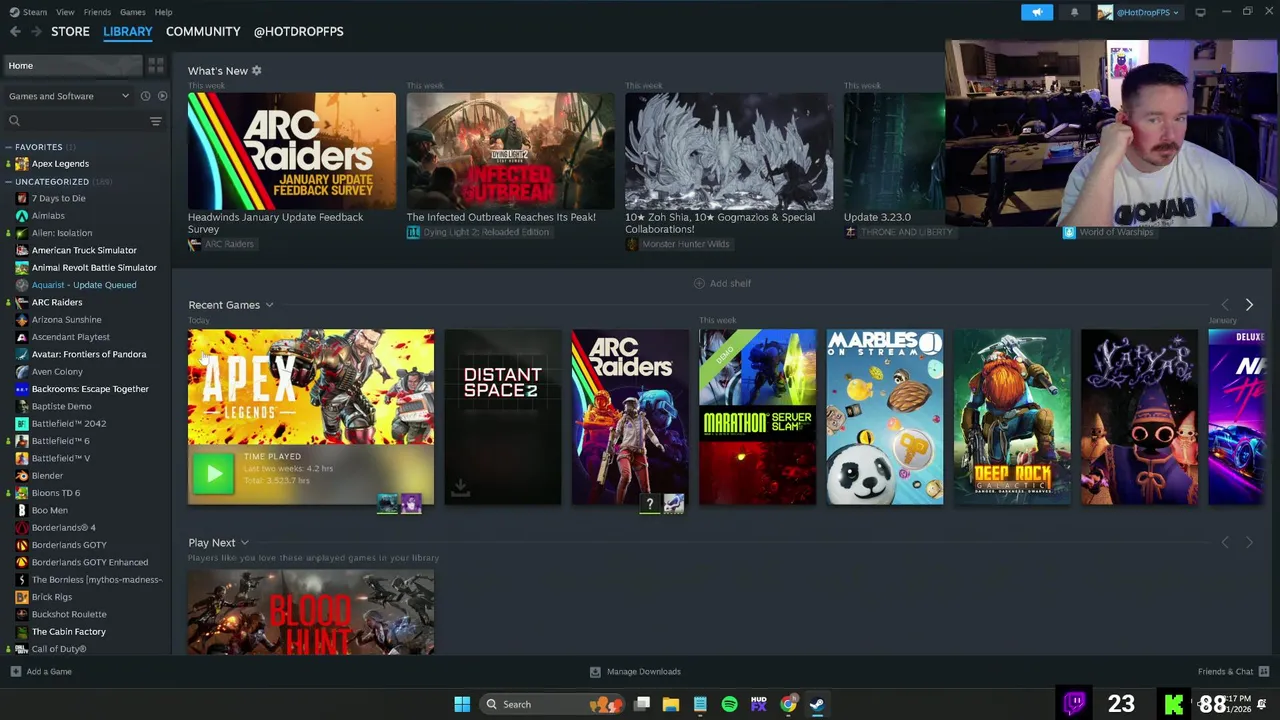Switch to the LIBRARY tab

point(128,31)
